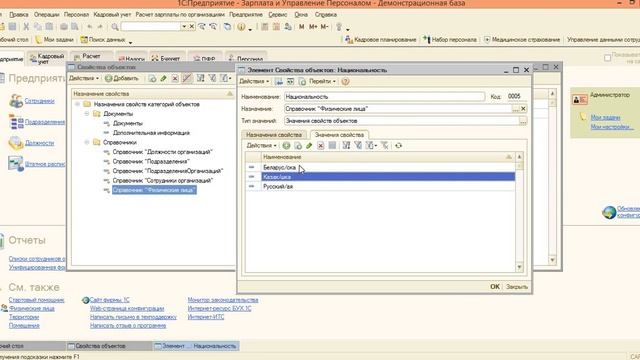The height and width of the screenshot is (360, 640).
Task: Open the Перейти dropdown menu
Action: point(322,82)
